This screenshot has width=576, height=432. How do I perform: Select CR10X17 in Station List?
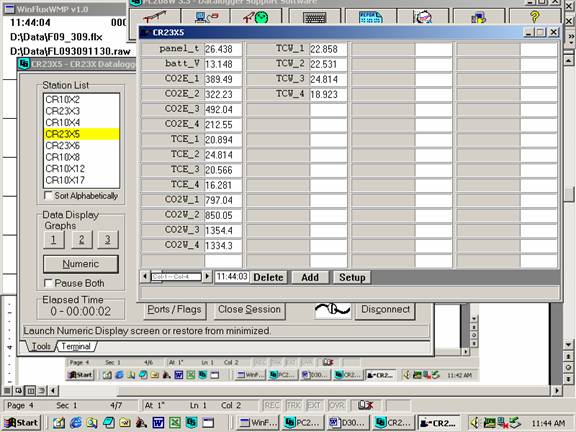click(x=82, y=180)
